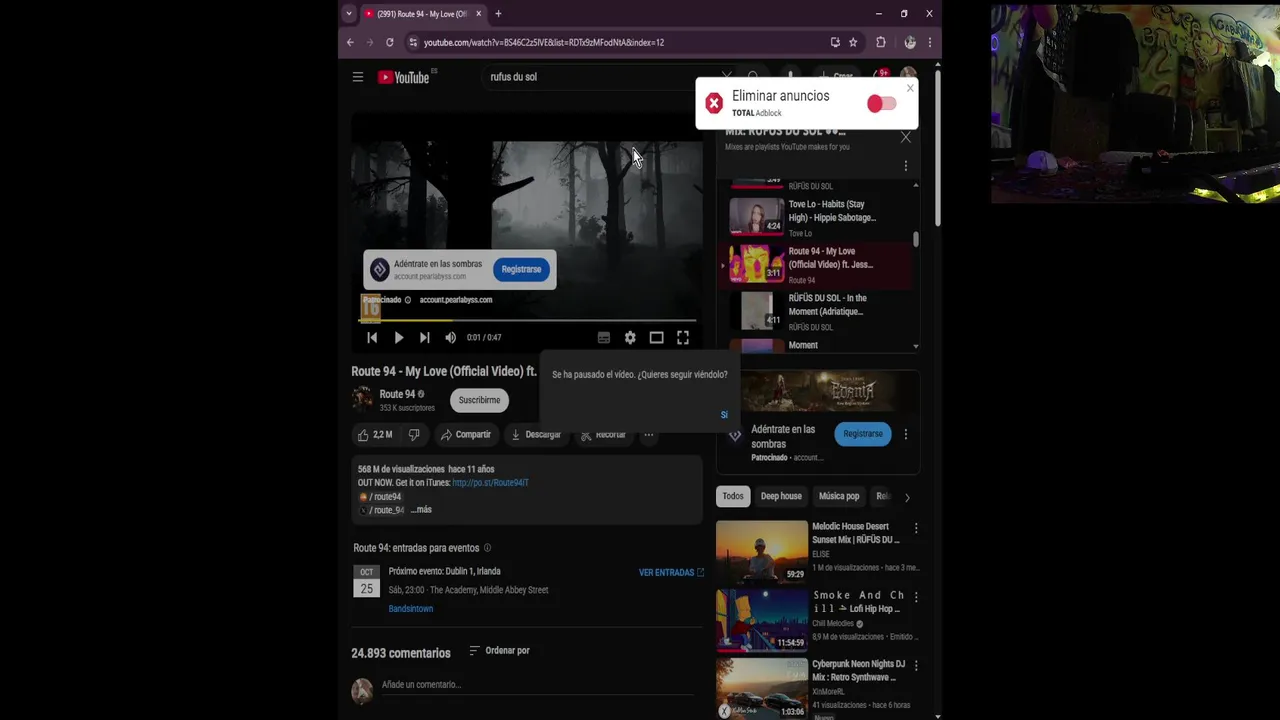Open the sidebar ad three-dot options
This screenshot has height=720, width=1280.
pos(906,434)
